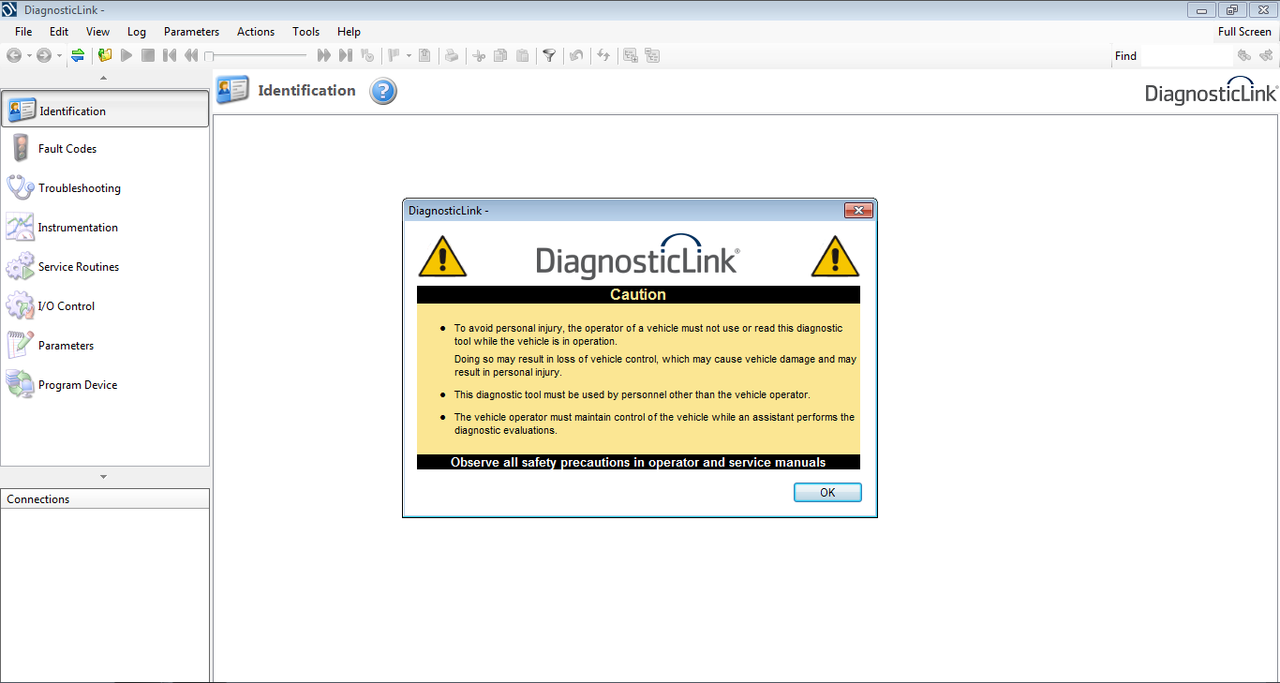This screenshot has height=683, width=1280.
Task: Click inside the Find search field
Action: pyautogui.click(x=1187, y=56)
